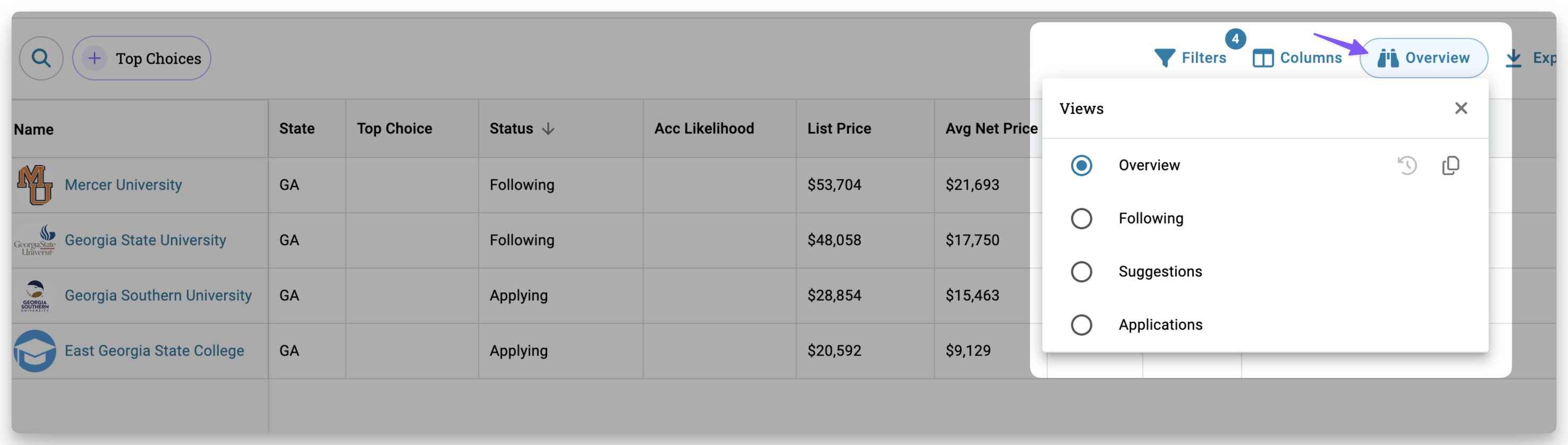1568x445 pixels.
Task: Open the Columns panel icon
Action: 1262,58
